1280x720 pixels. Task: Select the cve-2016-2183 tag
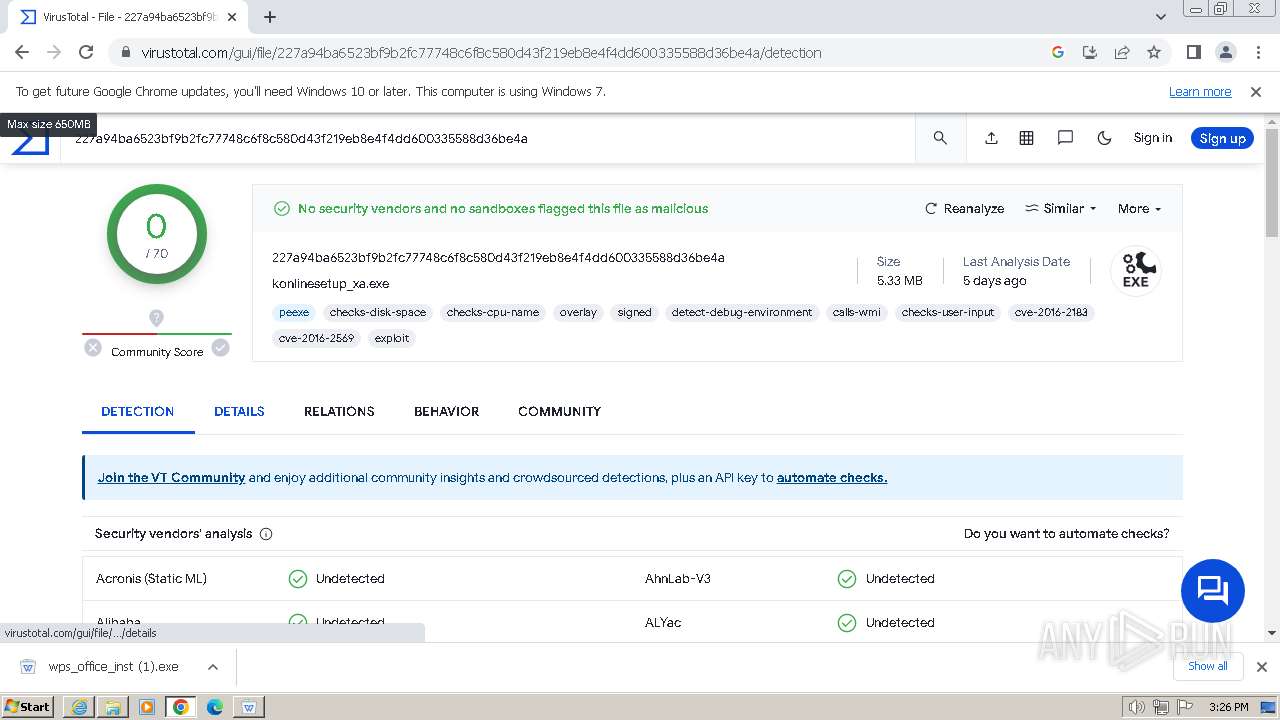click(x=1051, y=312)
